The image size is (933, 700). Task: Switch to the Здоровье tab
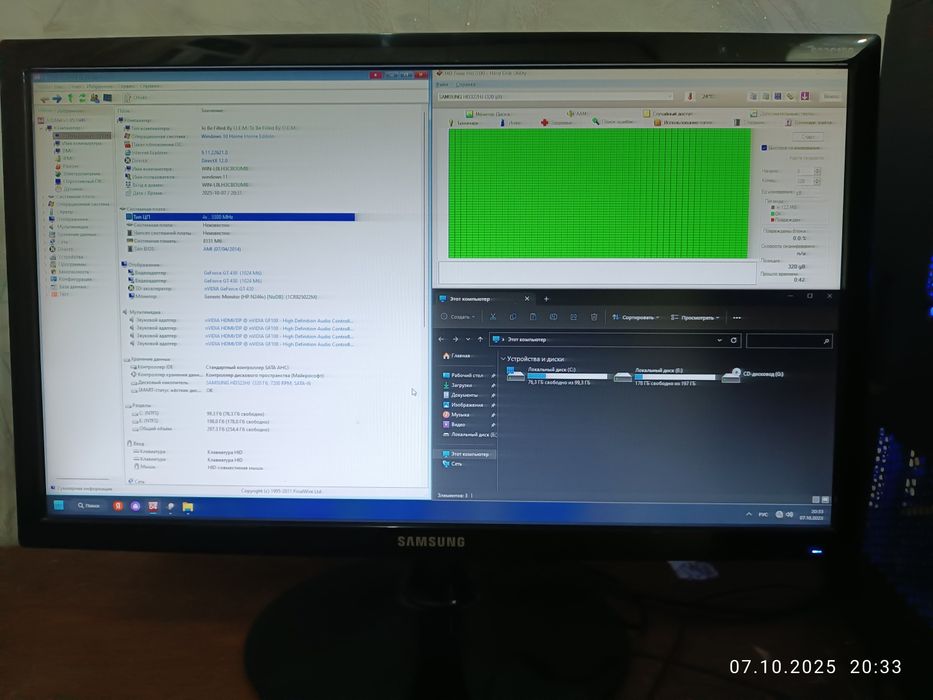point(556,123)
